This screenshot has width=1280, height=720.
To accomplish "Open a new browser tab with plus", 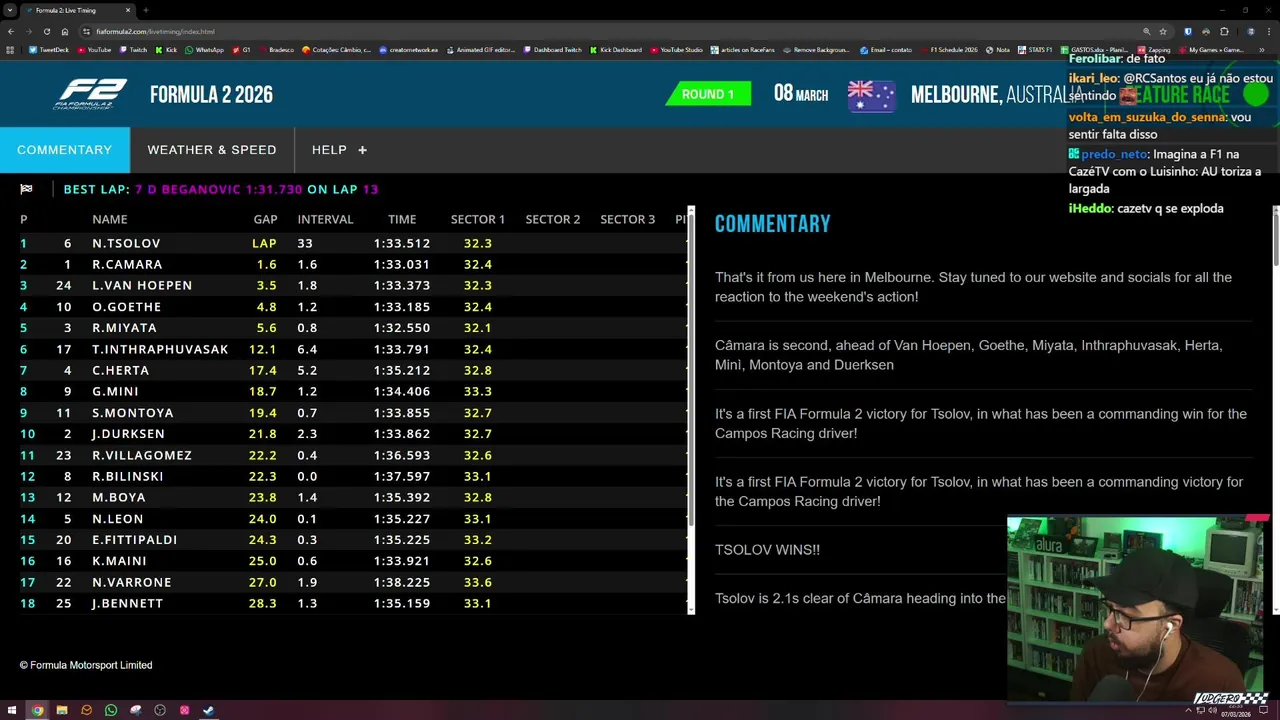I will 146,10.
